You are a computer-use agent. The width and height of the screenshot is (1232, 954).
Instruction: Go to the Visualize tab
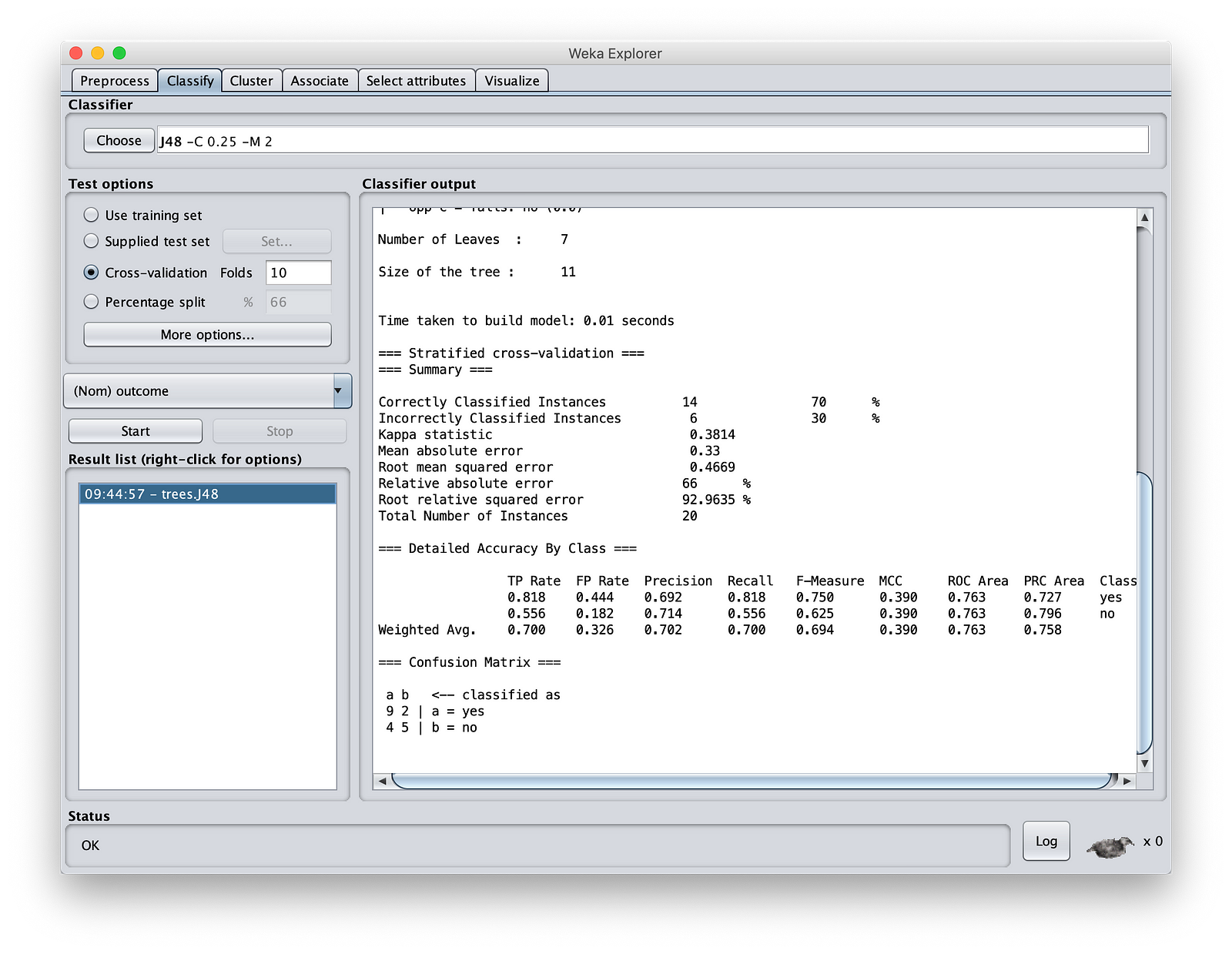(512, 81)
